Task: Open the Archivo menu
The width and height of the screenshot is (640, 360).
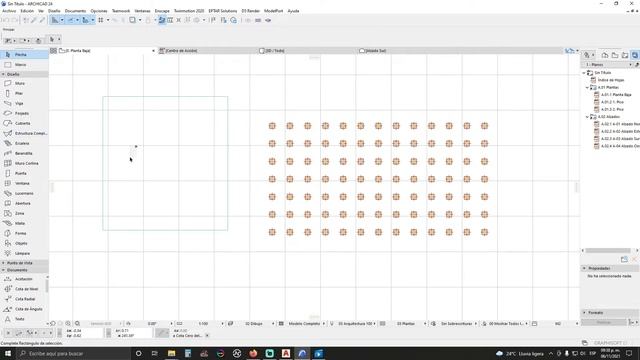Action: 9,11
